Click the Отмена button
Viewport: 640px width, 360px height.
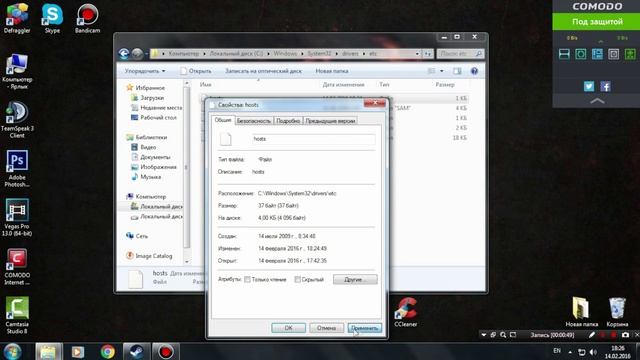[326, 328]
